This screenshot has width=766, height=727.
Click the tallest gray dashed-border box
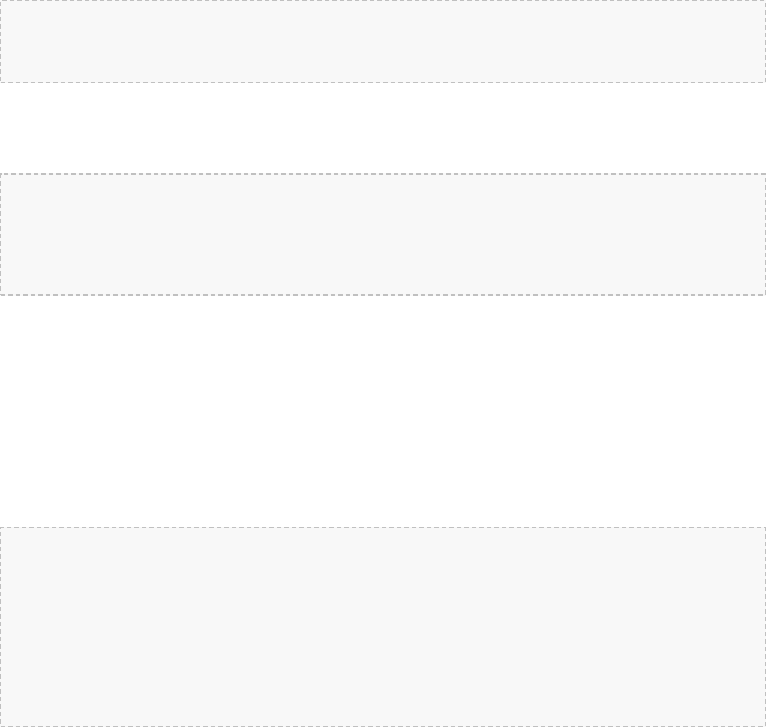(383, 626)
